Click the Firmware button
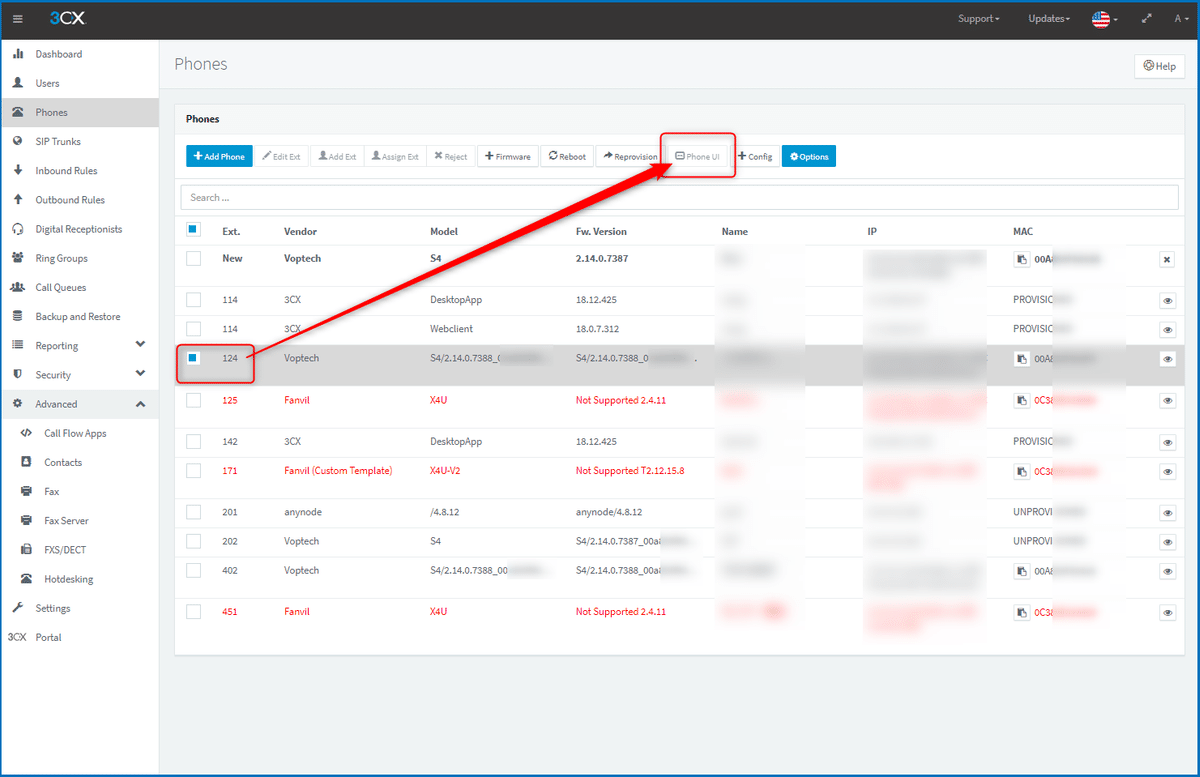Screen dimensions: 1200x777 point(508,156)
